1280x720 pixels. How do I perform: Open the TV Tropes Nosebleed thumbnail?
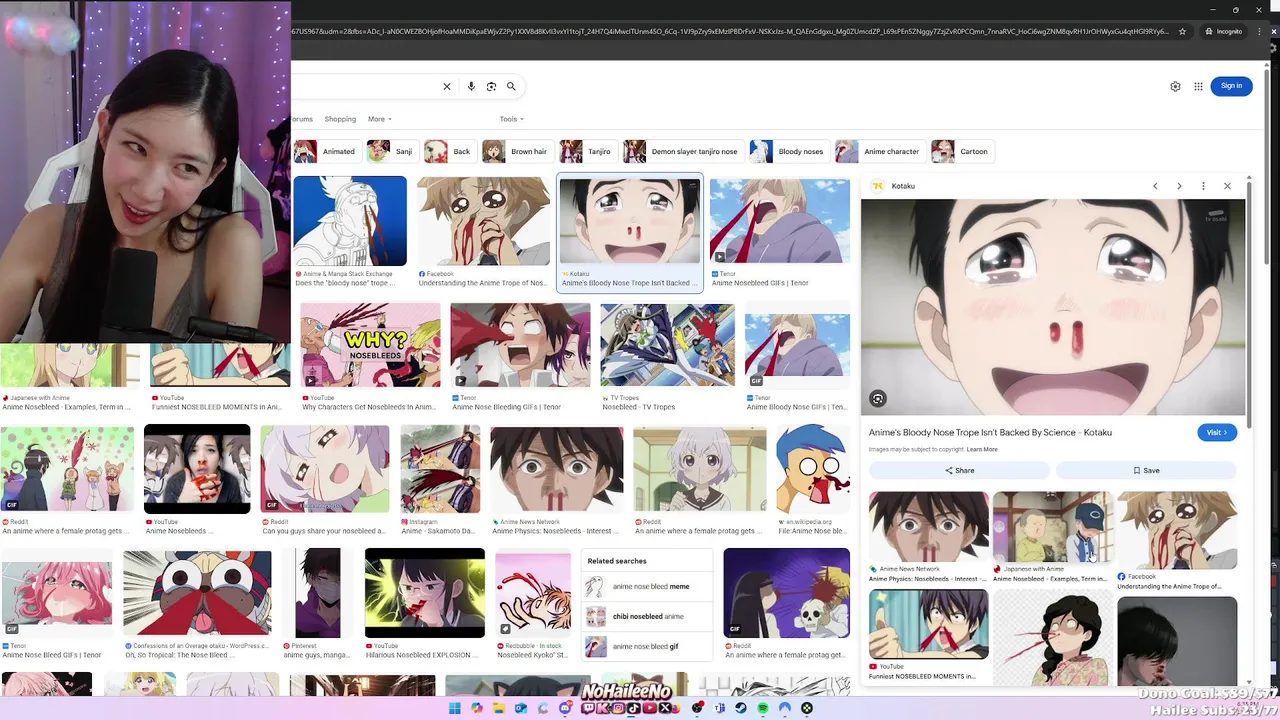pos(667,345)
